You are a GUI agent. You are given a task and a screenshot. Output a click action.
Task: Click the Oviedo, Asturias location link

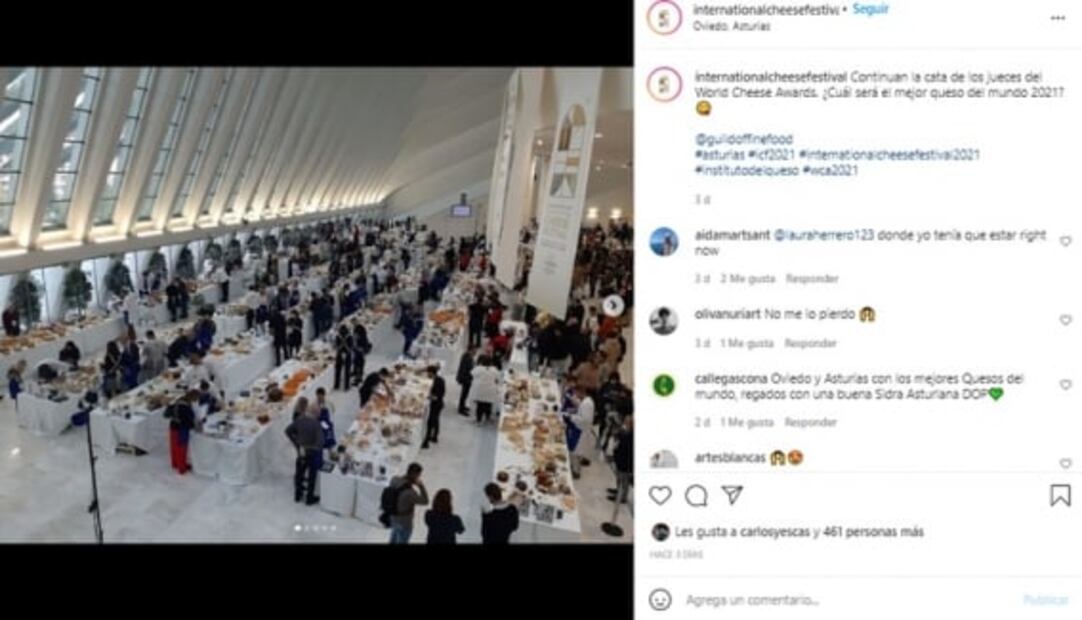[731, 26]
